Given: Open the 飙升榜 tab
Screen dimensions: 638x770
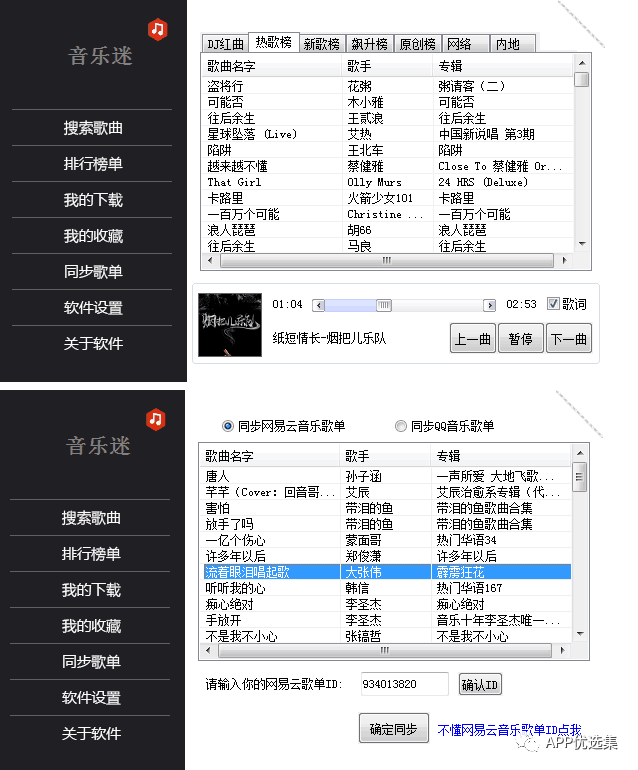Looking at the screenshot, I should [370, 44].
